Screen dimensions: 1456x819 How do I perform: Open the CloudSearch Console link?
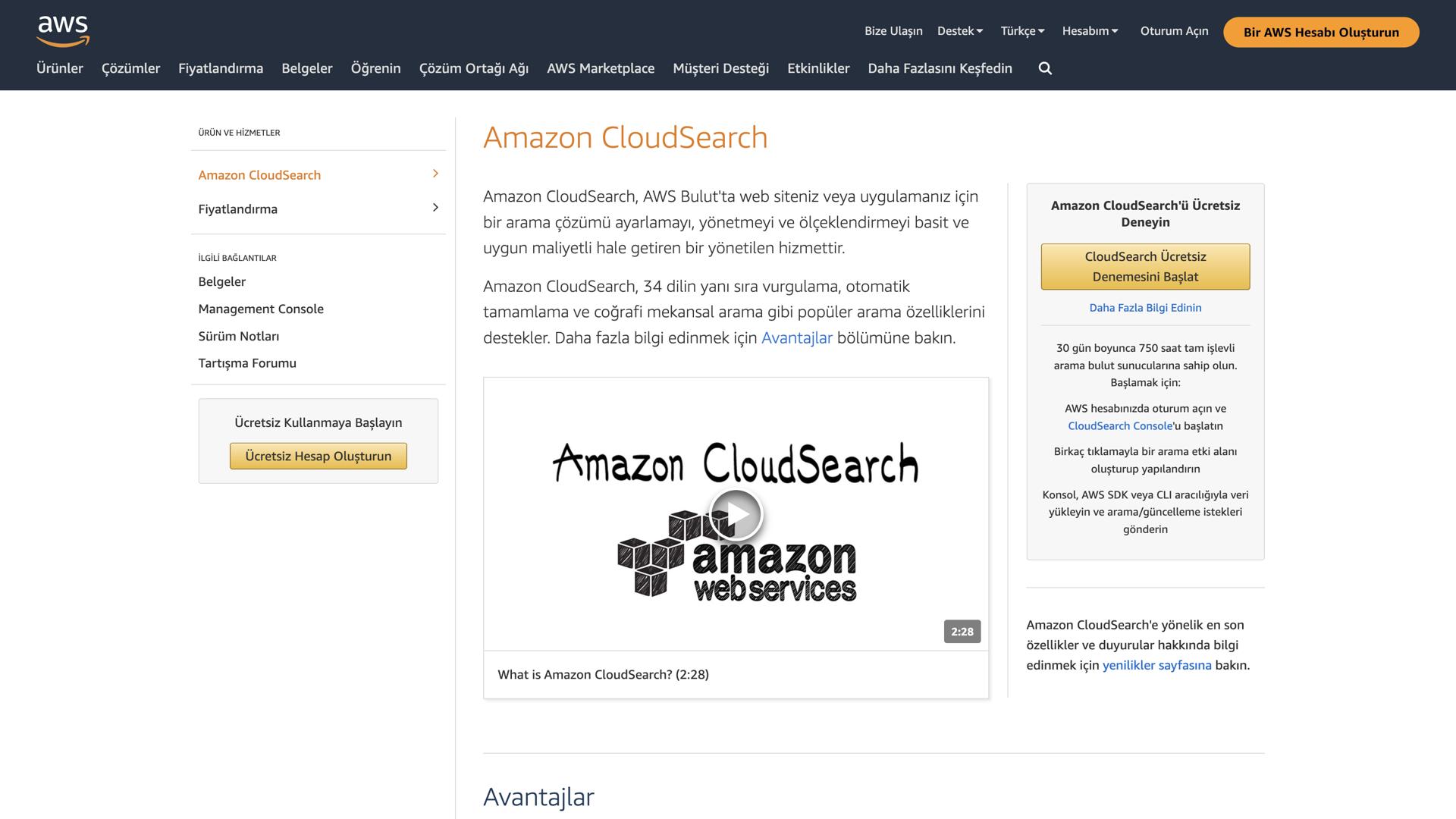(x=1119, y=425)
